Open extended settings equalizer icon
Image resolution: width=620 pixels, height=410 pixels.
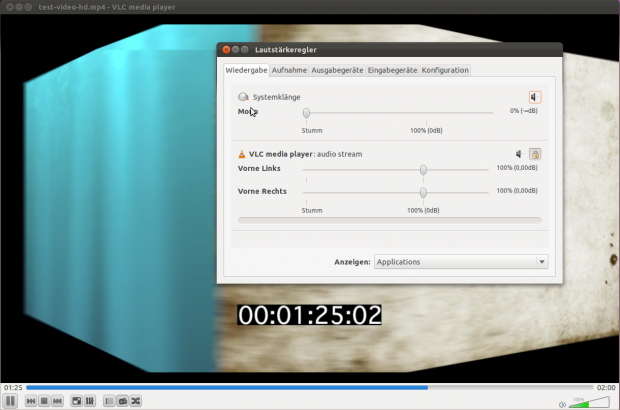(90, 401)
